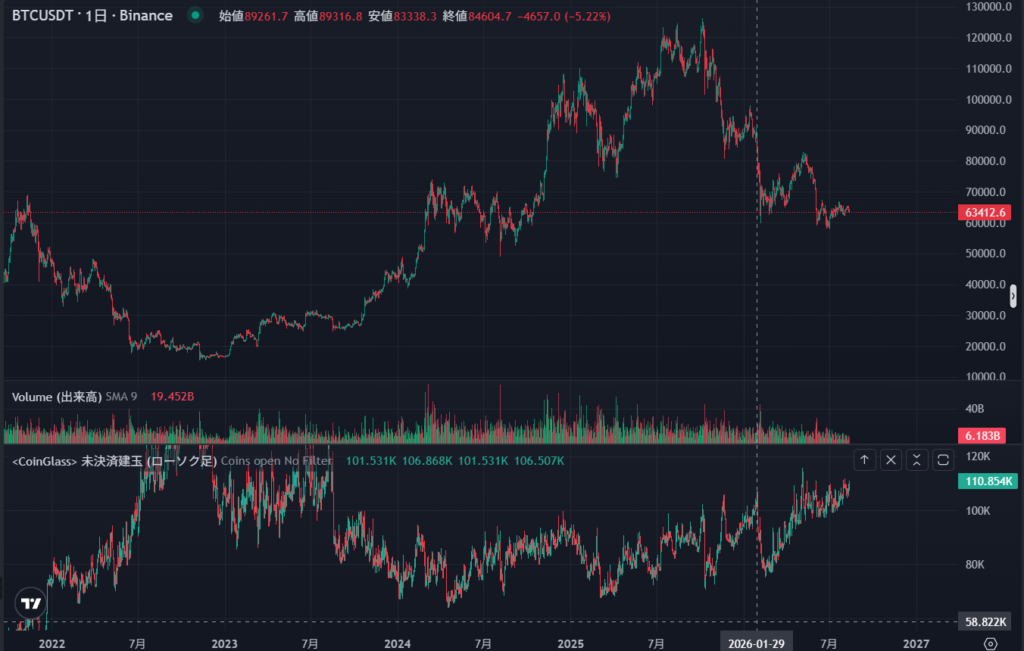Move the CoinGlass pane up with the arrow icon
The height and width of the screenshot is (651, 1024).
(864, 460)
